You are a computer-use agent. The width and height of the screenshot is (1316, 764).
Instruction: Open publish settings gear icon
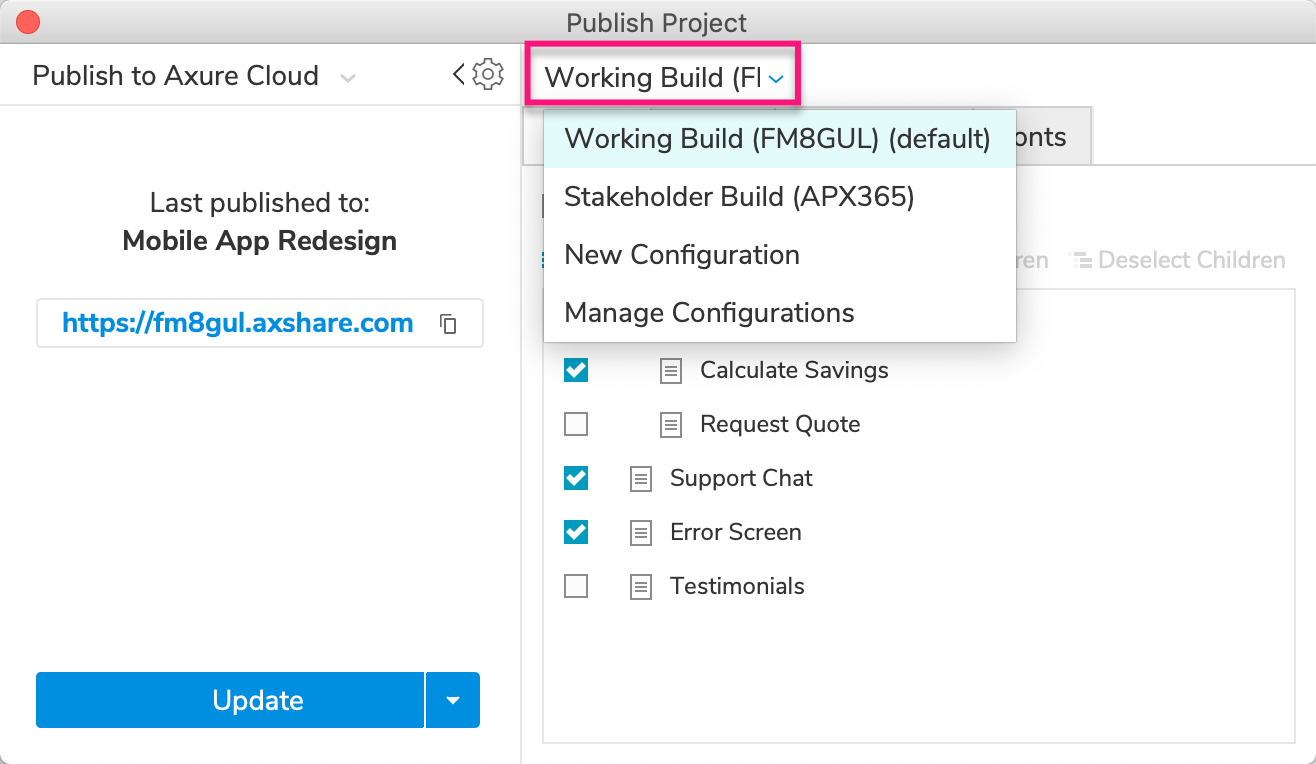(488, 74)
